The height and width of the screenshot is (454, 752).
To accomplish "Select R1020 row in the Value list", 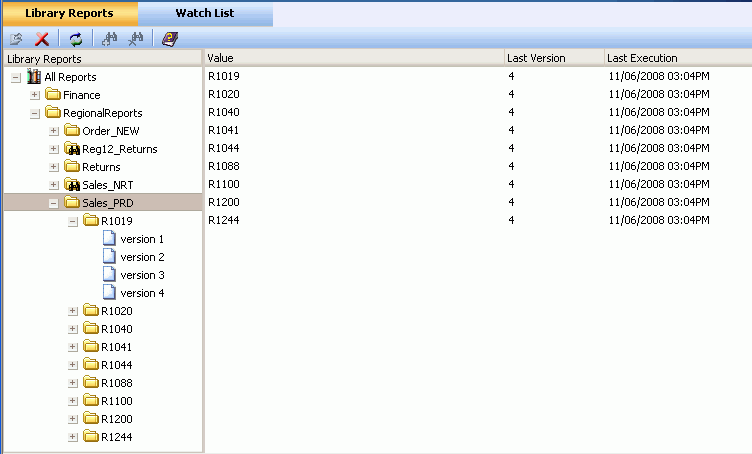I will 478,94.
